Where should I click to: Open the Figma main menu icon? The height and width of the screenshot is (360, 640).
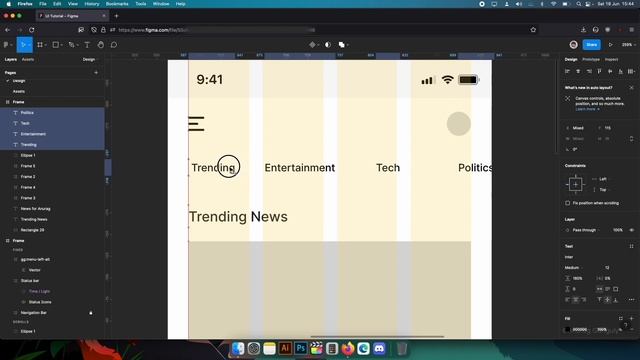[6, 45]
